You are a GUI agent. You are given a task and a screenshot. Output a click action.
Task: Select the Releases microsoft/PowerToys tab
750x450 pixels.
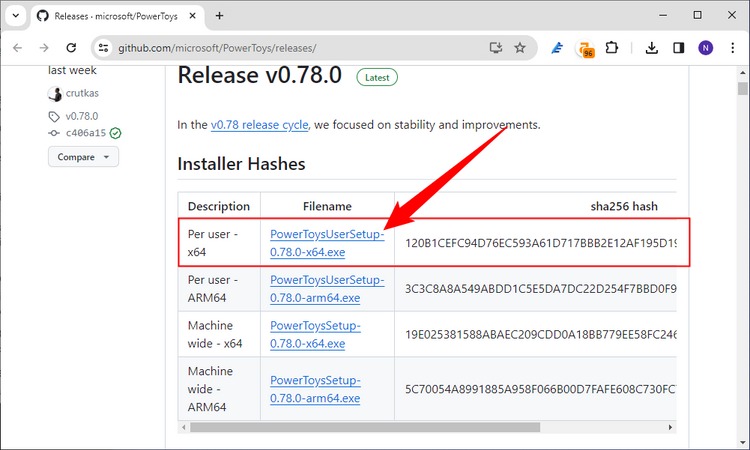tap(117, 16)
